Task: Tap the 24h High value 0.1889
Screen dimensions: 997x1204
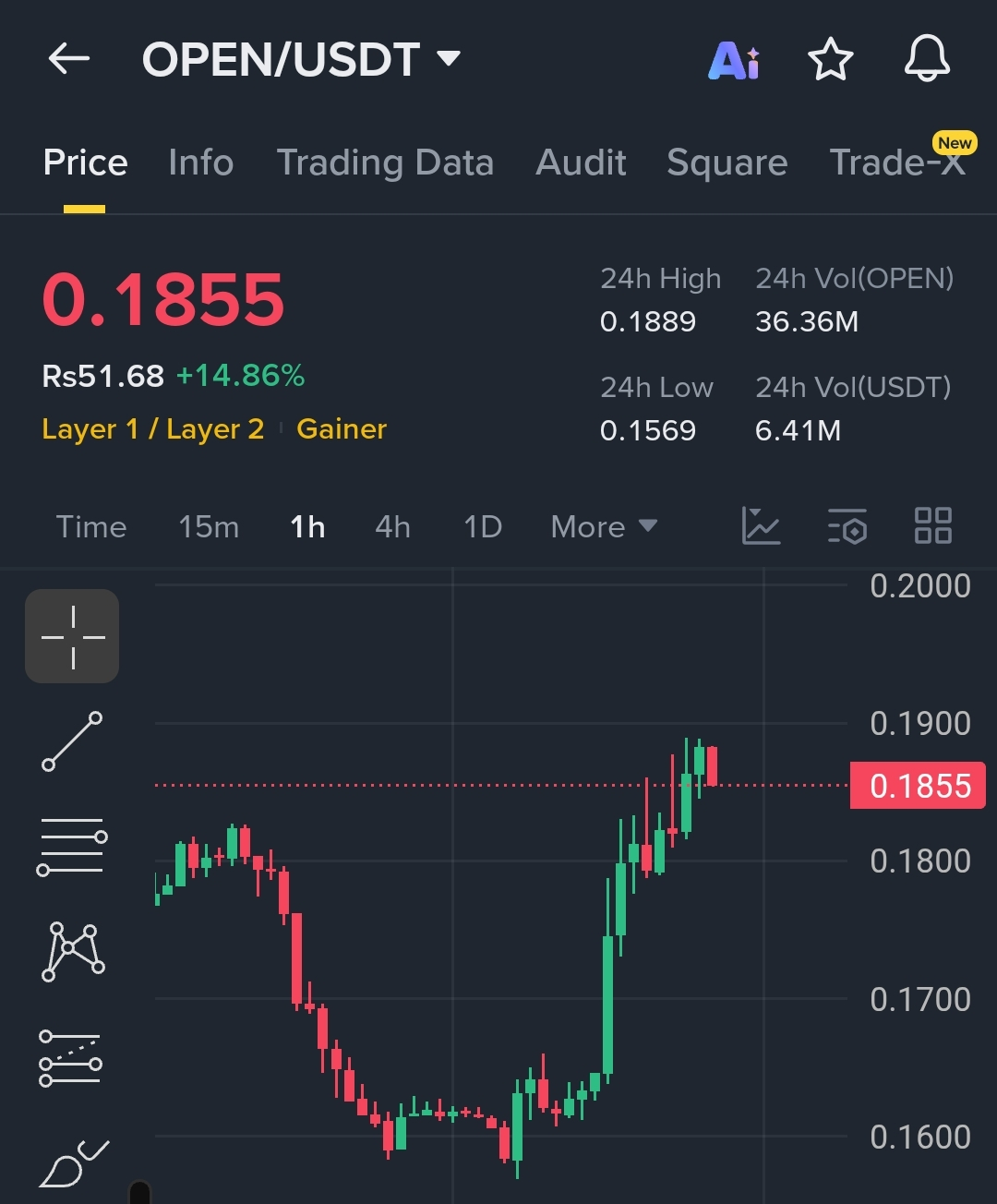Action: (648, 322)
